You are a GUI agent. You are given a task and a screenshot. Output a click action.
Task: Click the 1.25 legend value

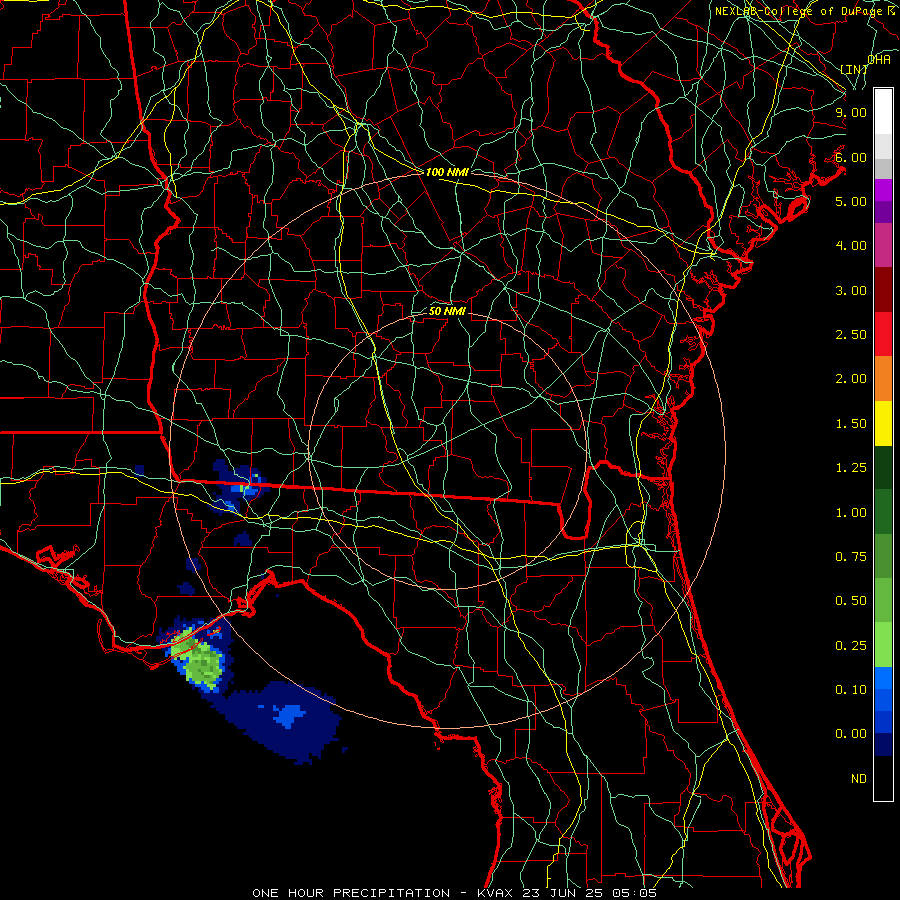click(851, 468)
